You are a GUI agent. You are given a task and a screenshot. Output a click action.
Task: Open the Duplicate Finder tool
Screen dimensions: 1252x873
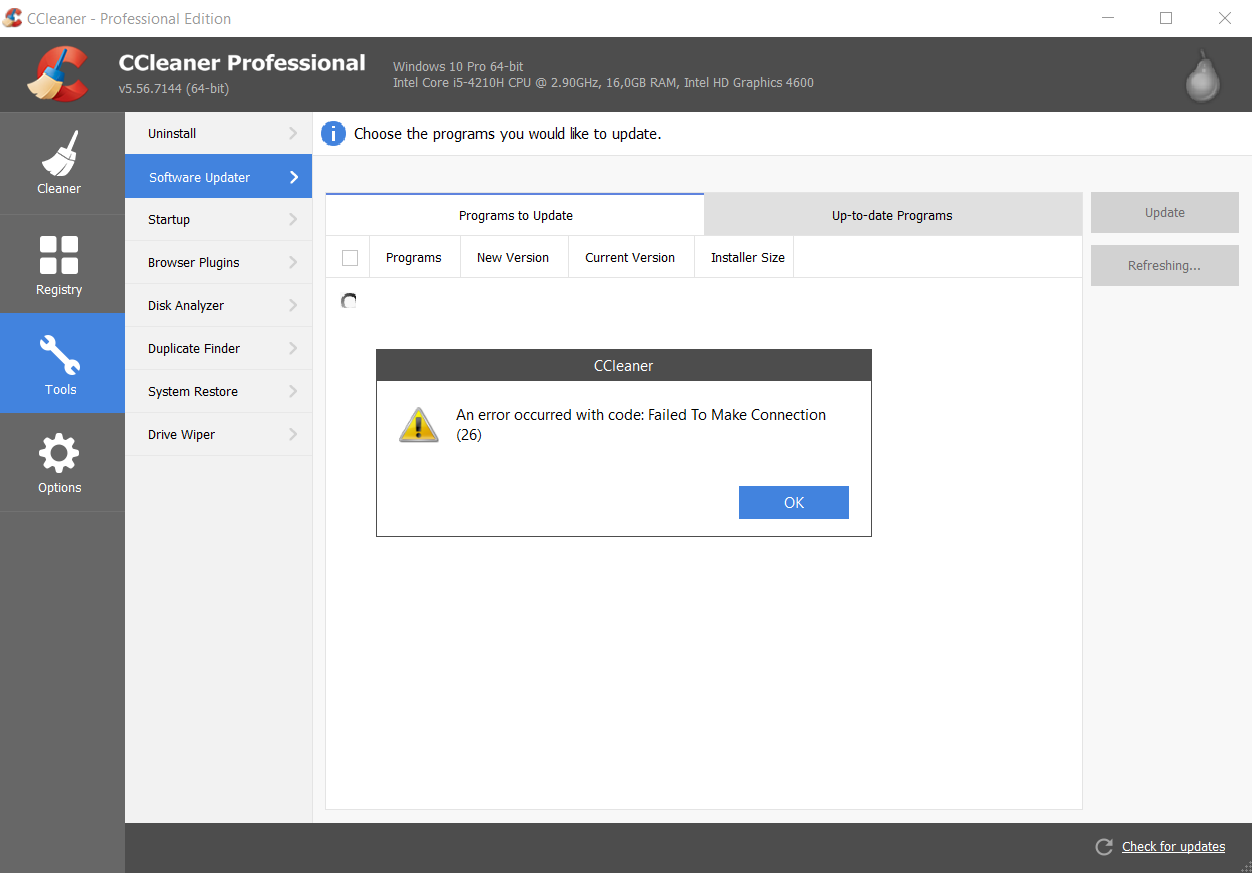(x=194, y=349)
